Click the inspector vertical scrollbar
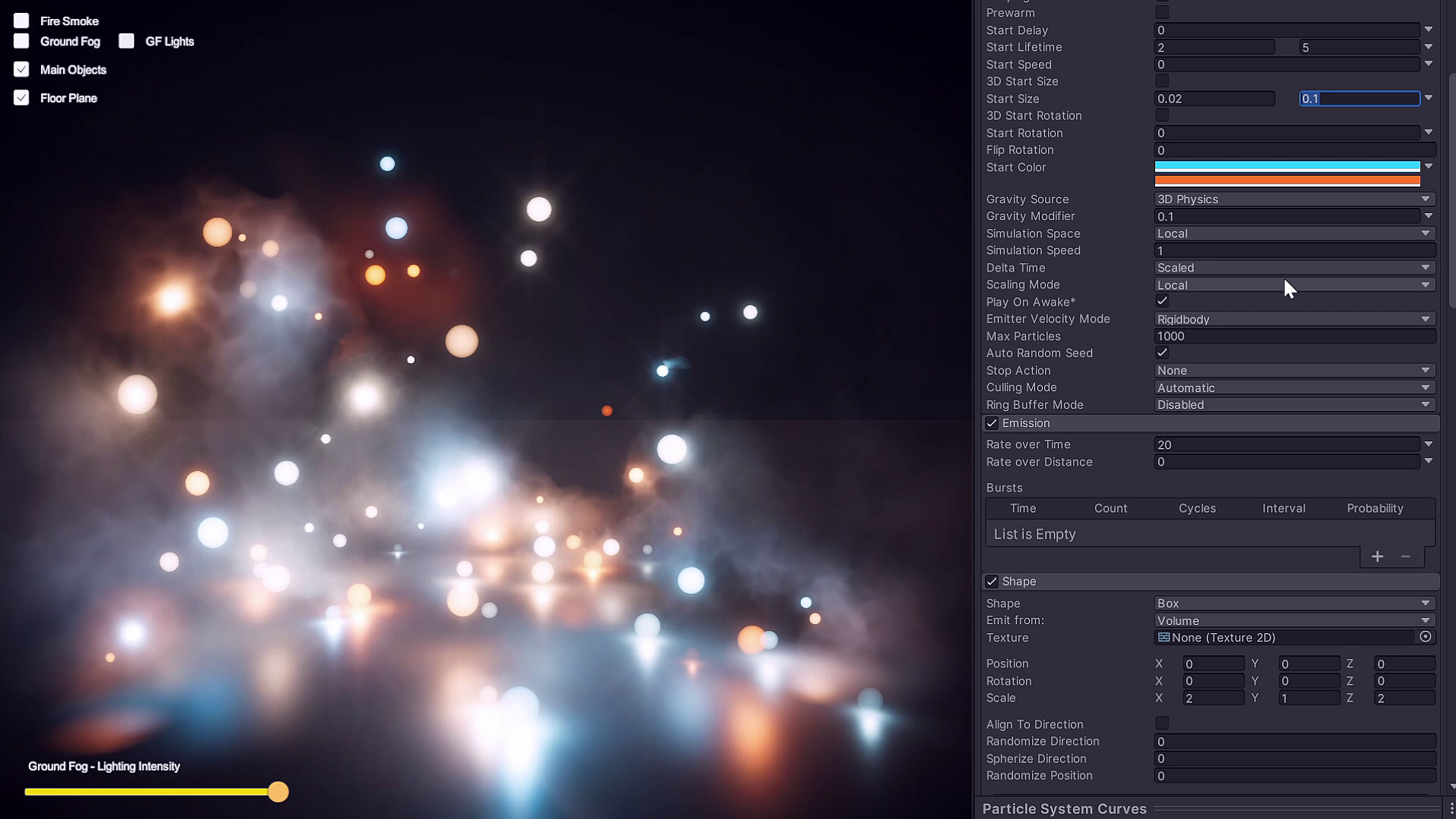The height and width of the screenshot is (819, 1456). pyautogui.click(x=1451, y=190)
